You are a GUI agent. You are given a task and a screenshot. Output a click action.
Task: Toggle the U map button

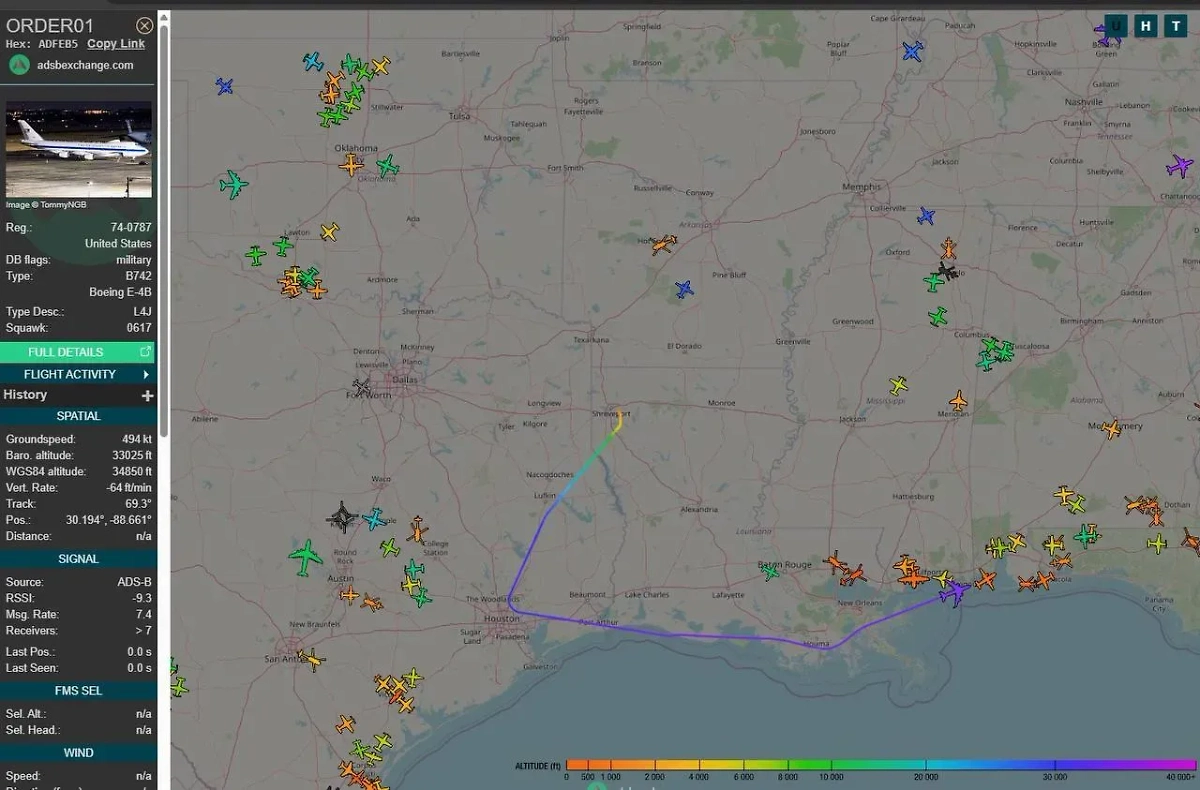[x=1116, y=26]
